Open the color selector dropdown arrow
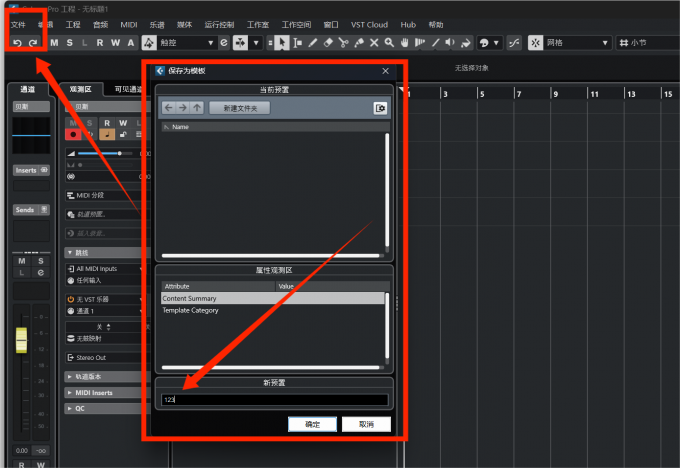 [496, 43]
